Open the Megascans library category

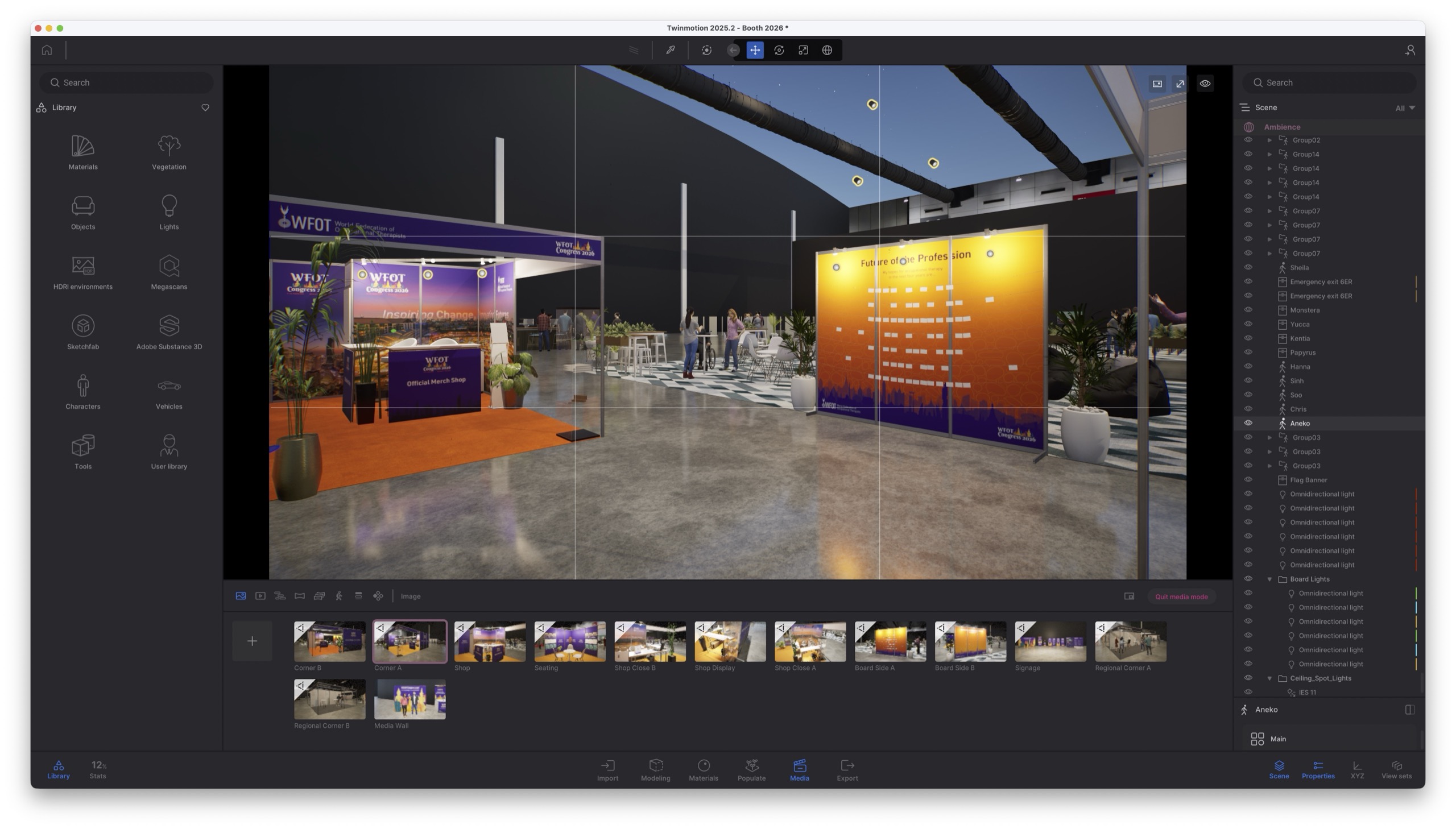168,272
